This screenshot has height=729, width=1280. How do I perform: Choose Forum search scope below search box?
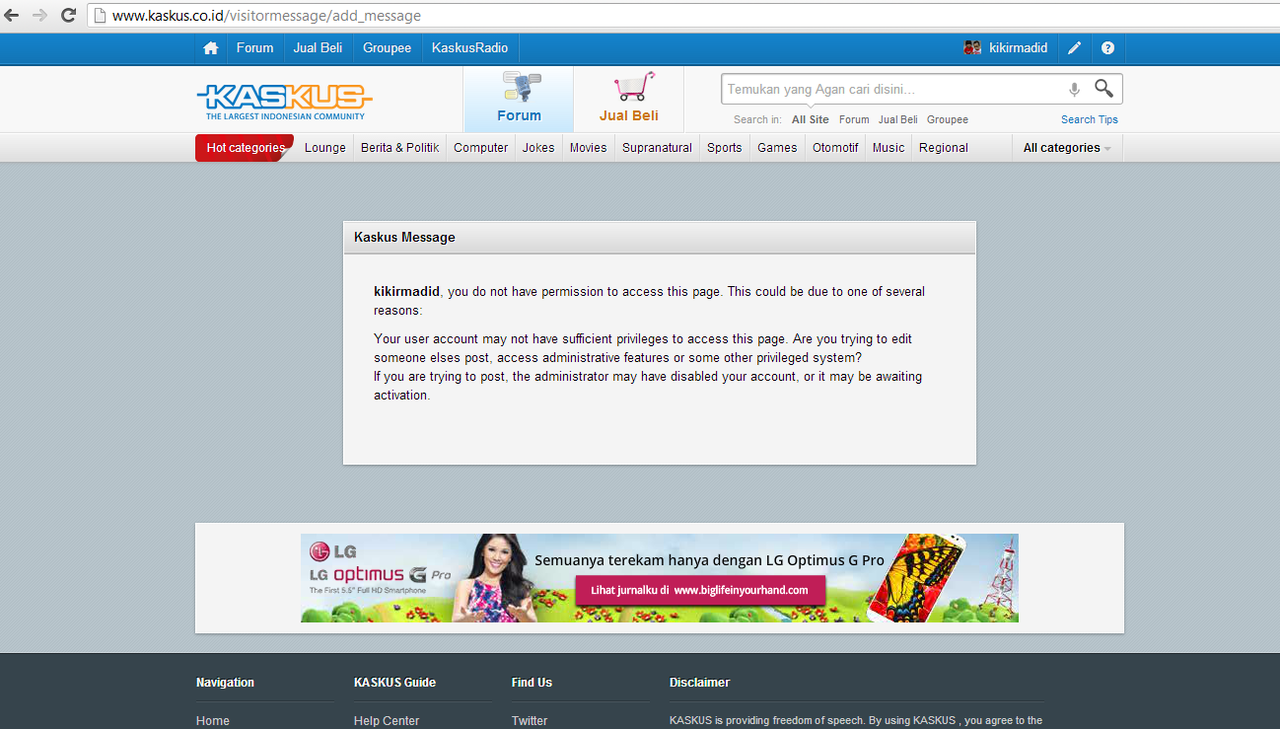pyautogui.click(x=854, y=120)
